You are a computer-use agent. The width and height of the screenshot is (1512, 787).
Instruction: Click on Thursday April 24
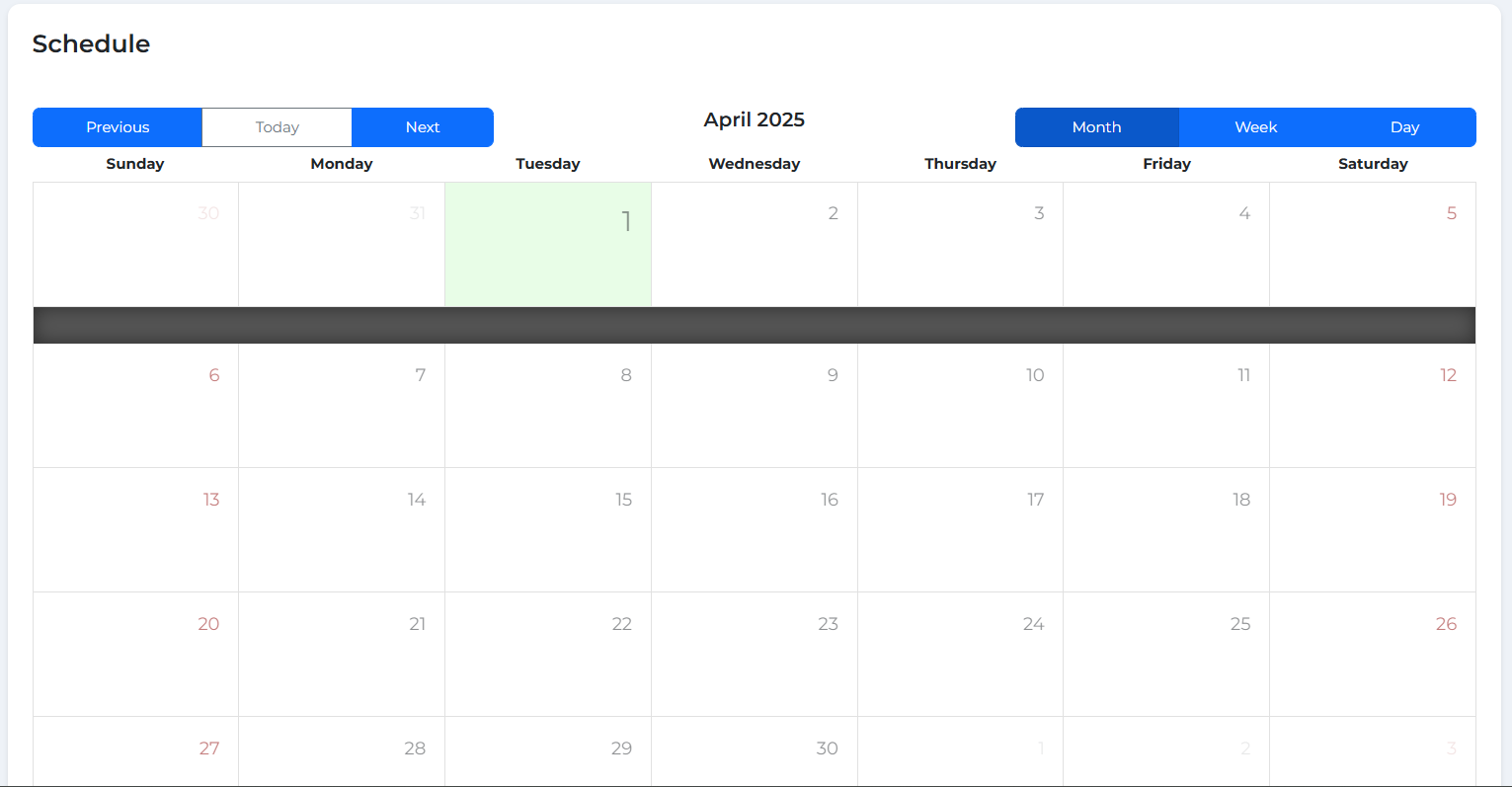tap(960, 654)
